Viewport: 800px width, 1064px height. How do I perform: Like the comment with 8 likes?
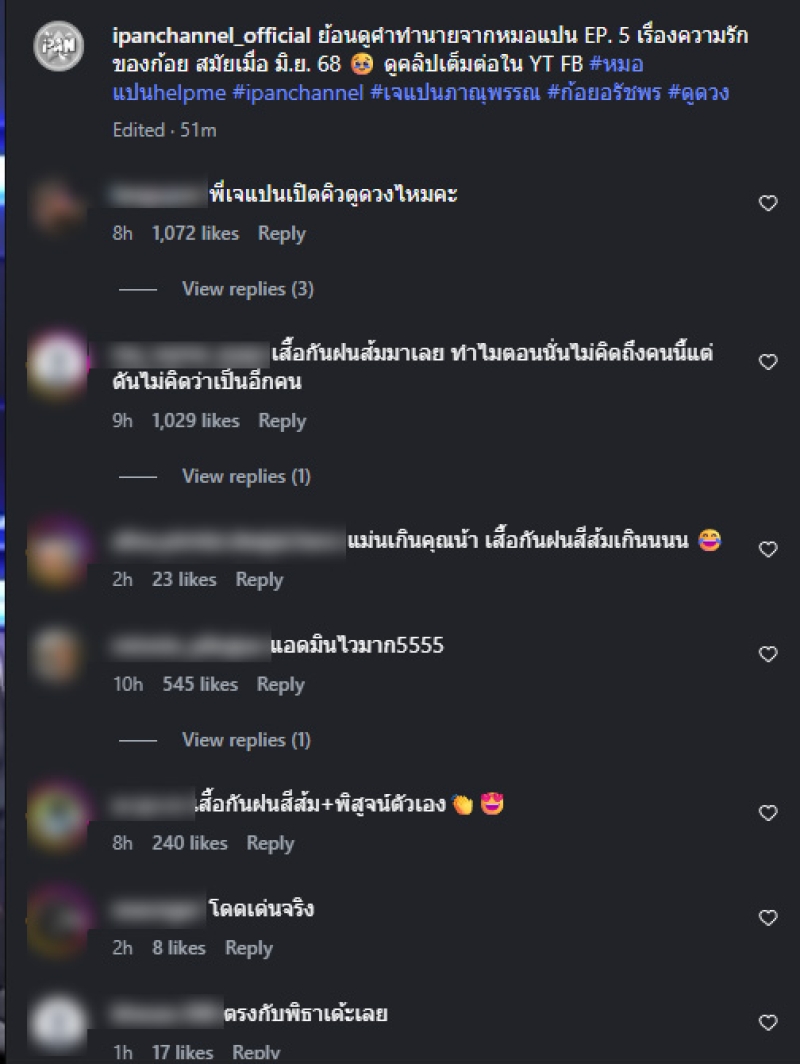coord(767,918)
